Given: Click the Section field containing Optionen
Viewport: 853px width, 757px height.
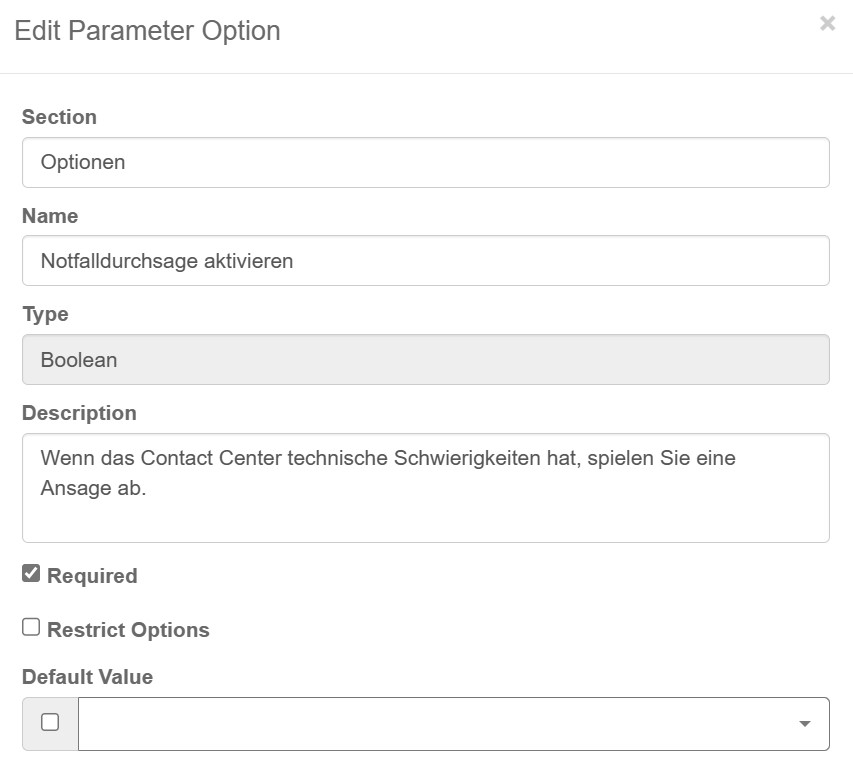Looking at the screenshot, I should 425,162.
